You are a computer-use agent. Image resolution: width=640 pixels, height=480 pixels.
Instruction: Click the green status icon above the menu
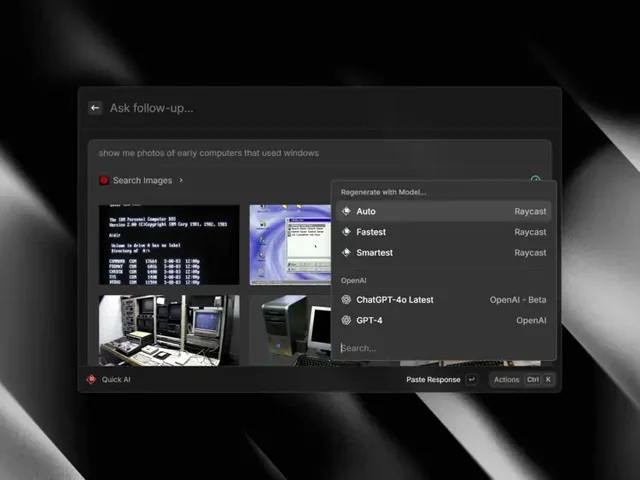point(536,179)
